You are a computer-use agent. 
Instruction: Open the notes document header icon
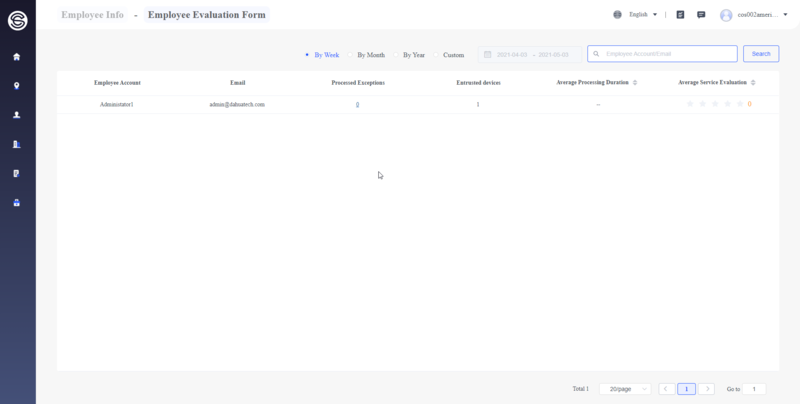(680, 15)
